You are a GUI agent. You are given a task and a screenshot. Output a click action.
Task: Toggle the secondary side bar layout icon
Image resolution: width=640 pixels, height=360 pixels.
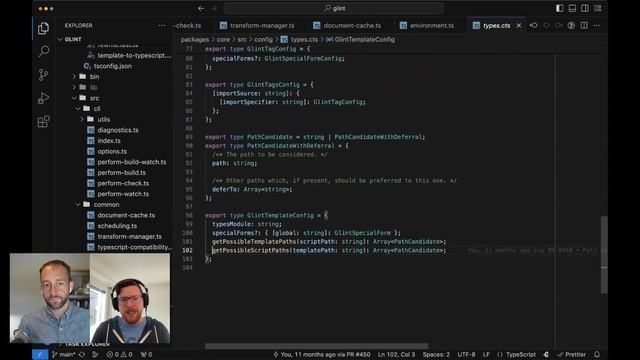tap(585, 8)
